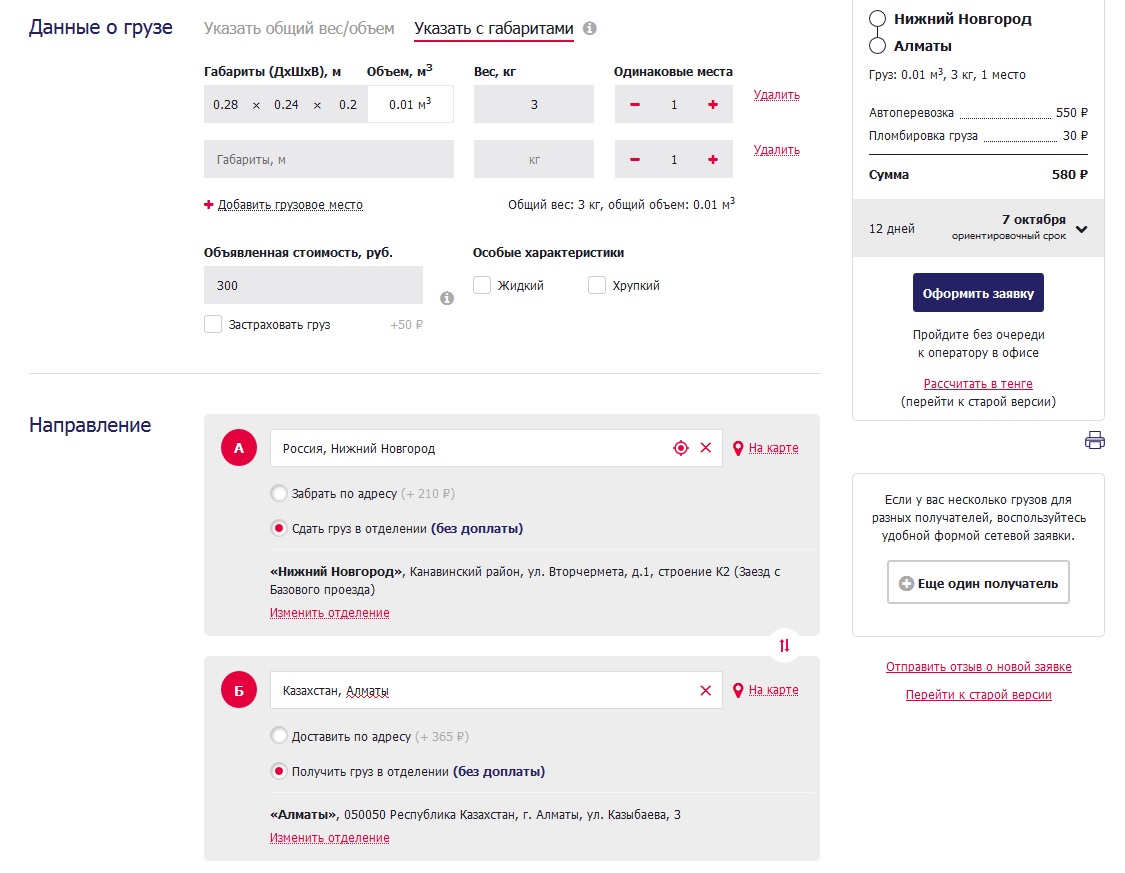
Task: Click the geolocation target icon in point A
Action: coord(681,448)
